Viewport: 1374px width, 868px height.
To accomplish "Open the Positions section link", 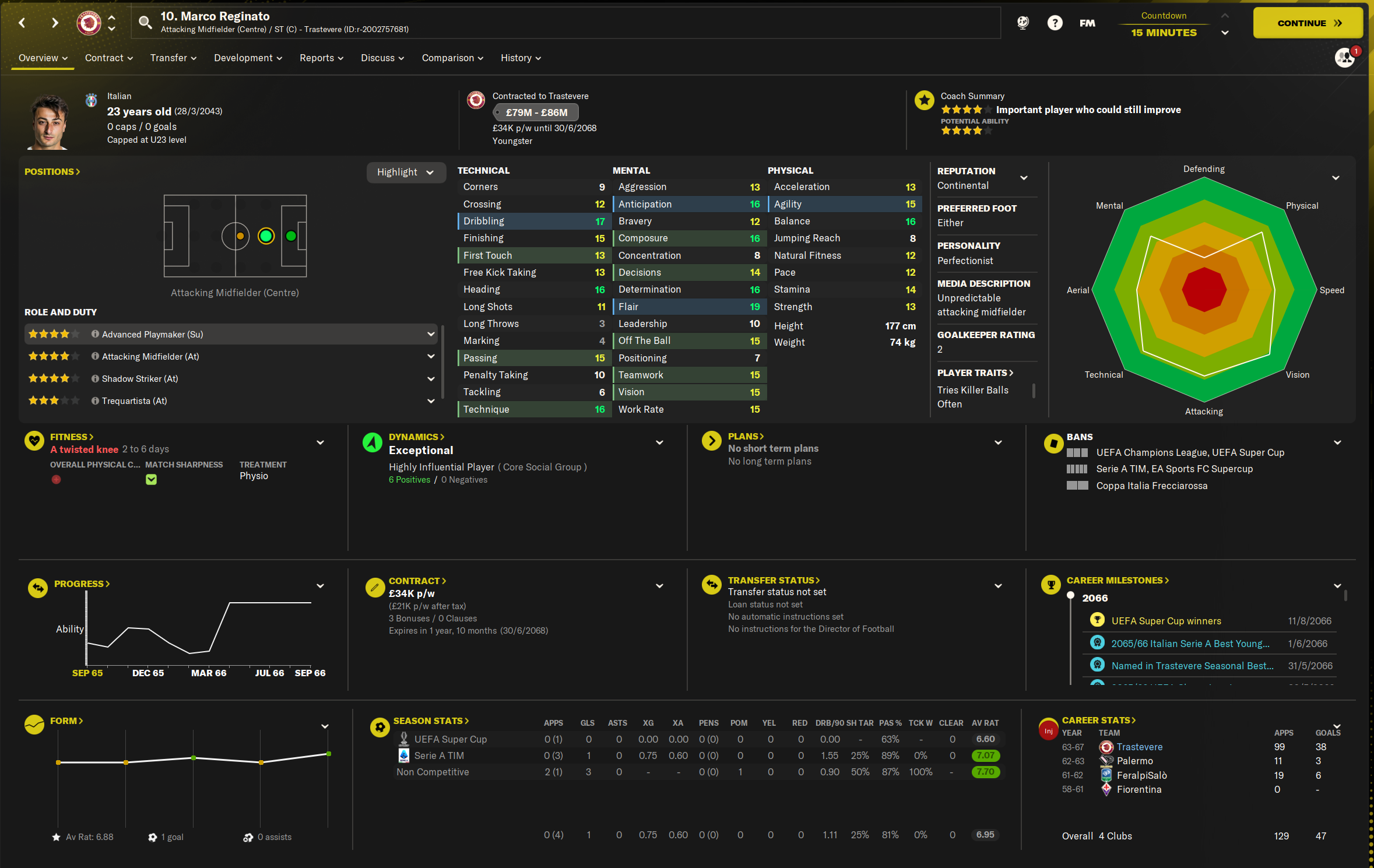I will click(52, 171).
